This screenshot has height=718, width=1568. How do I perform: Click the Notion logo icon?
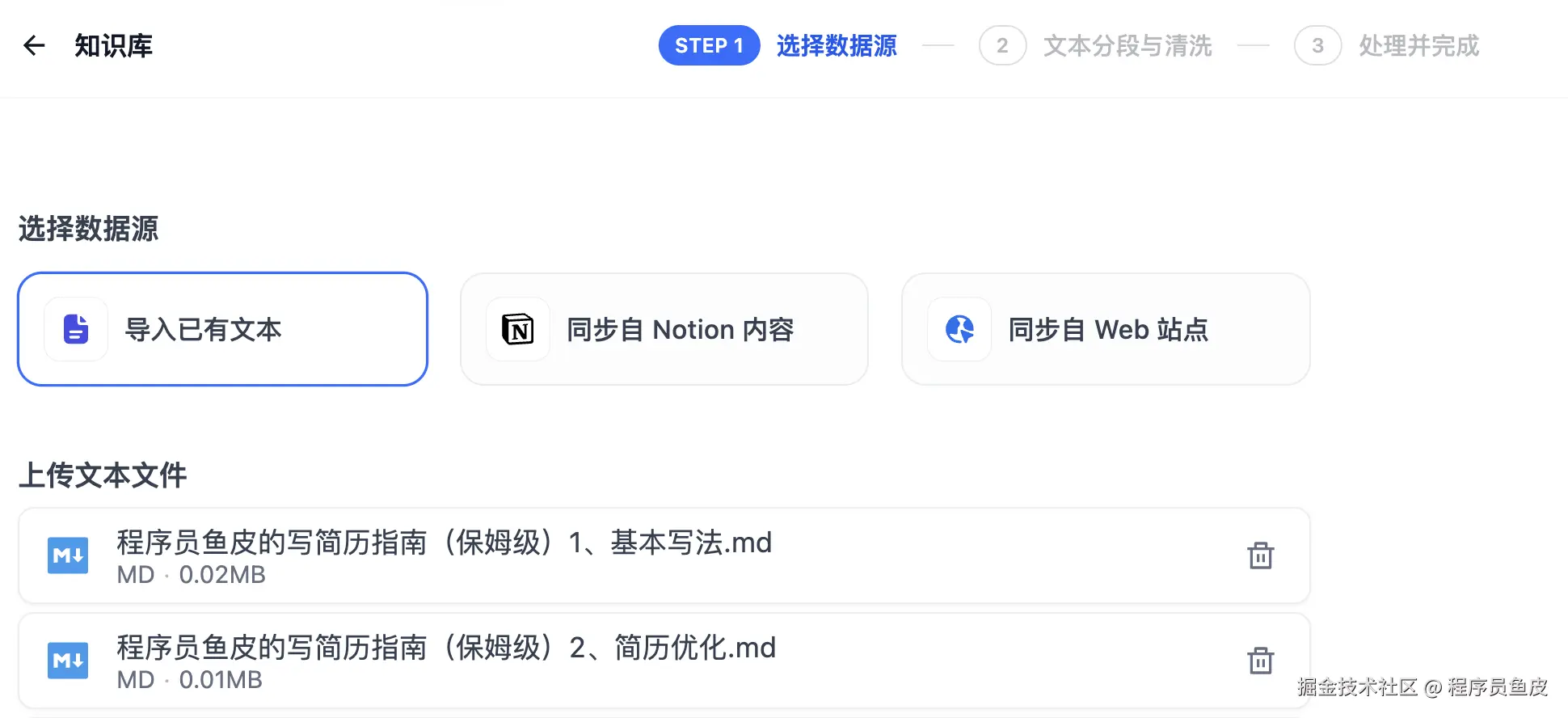tap(518, 329)
